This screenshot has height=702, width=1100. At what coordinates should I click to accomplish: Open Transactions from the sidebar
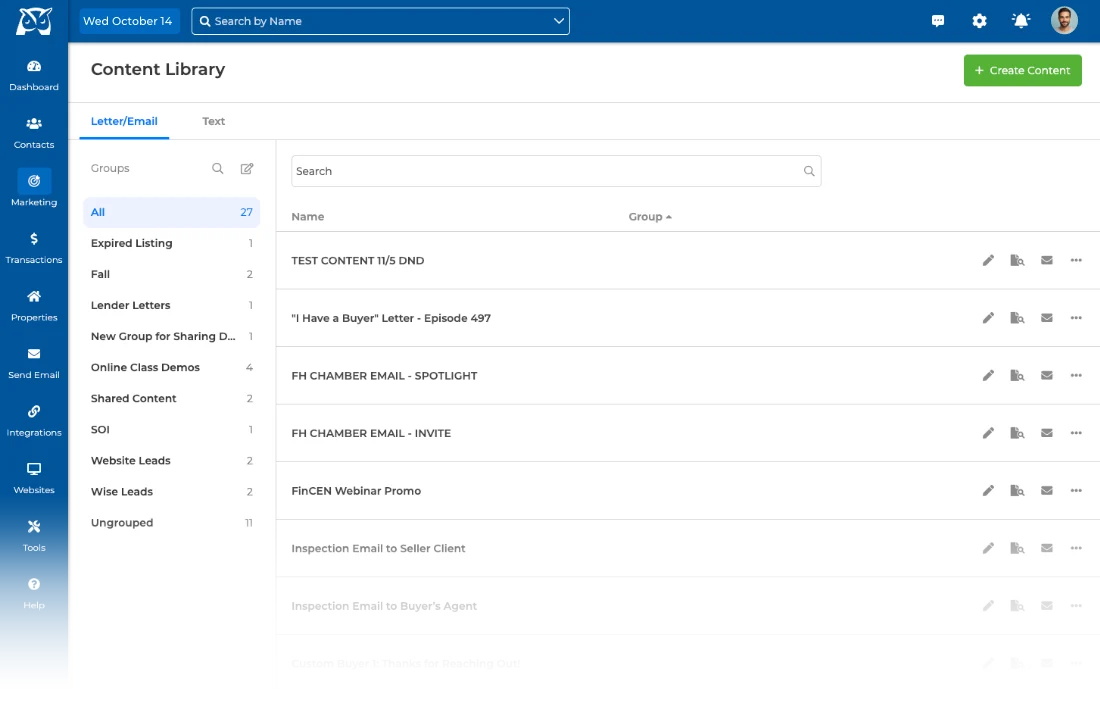[34, 248]
